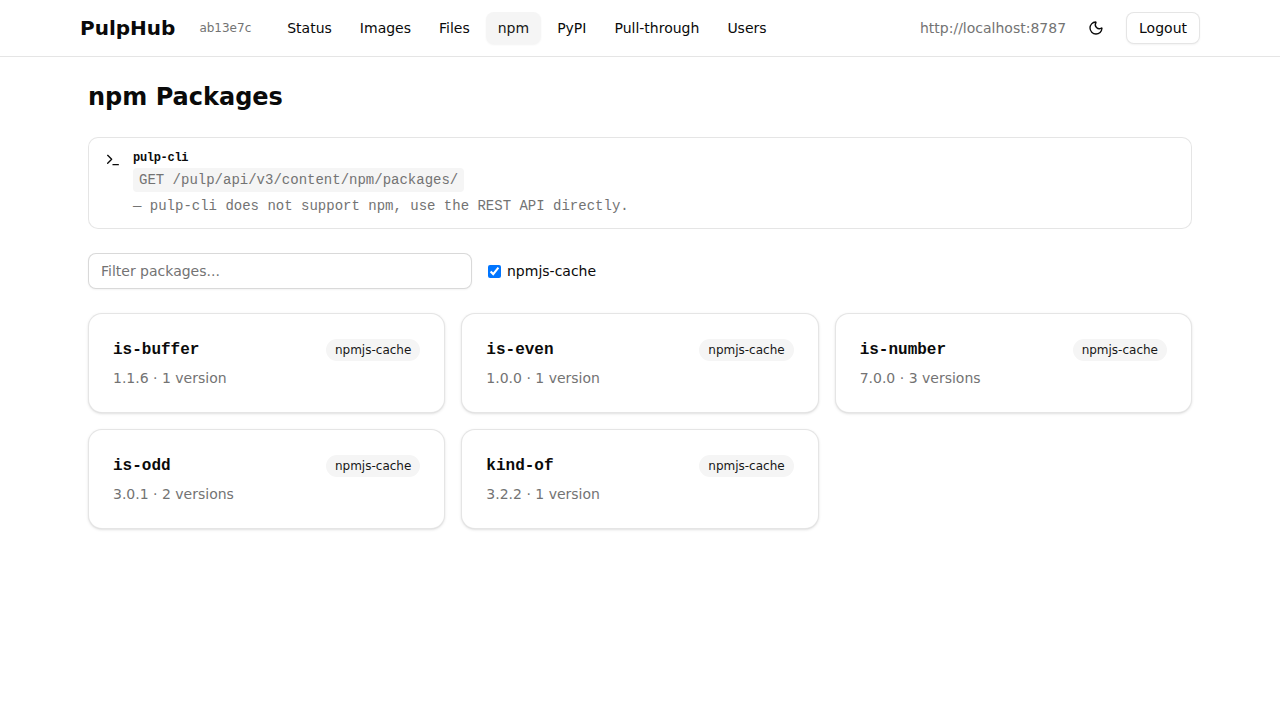Click the server URL localhost:8787
Viewport: 1280px width, 720px height.
click(x=992, y=28)
